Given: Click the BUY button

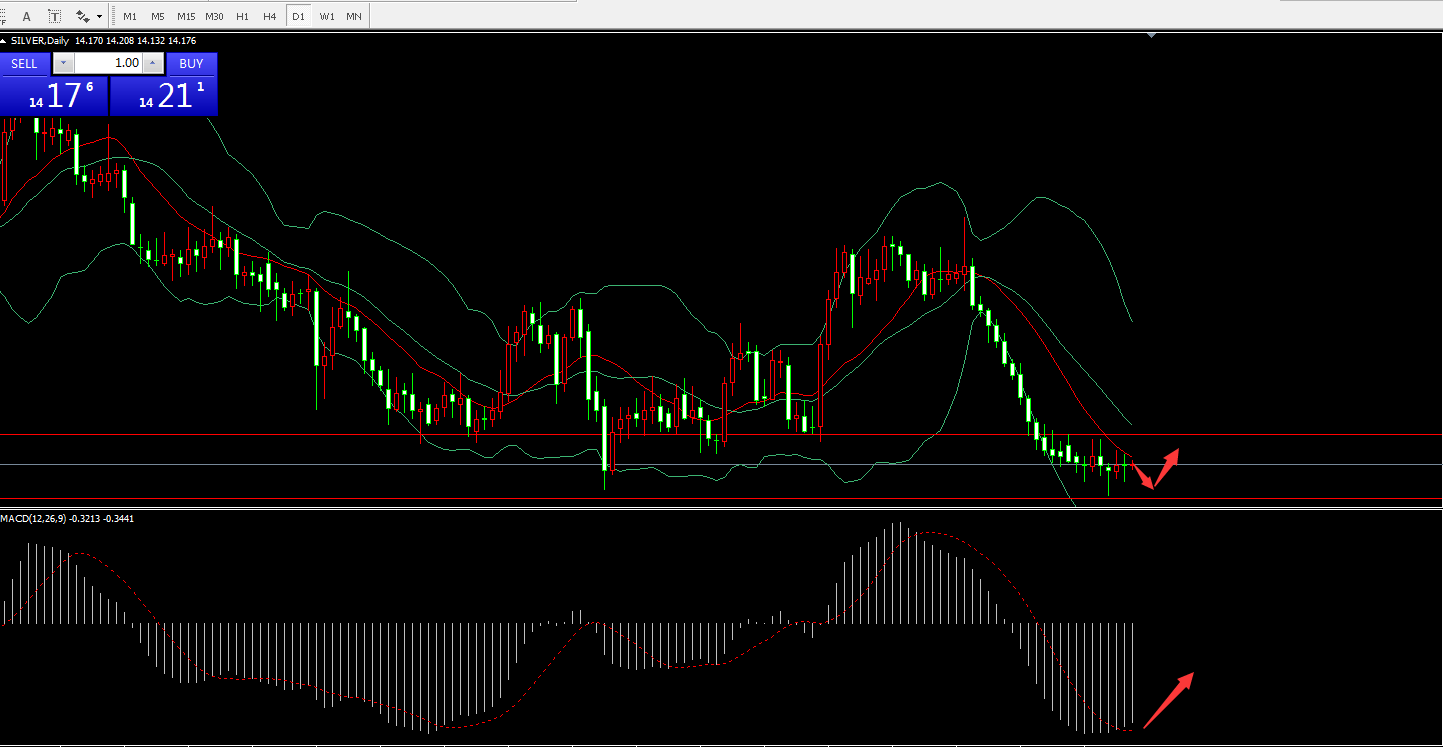Looking at the screenshot, I should (x=191, y=63).
